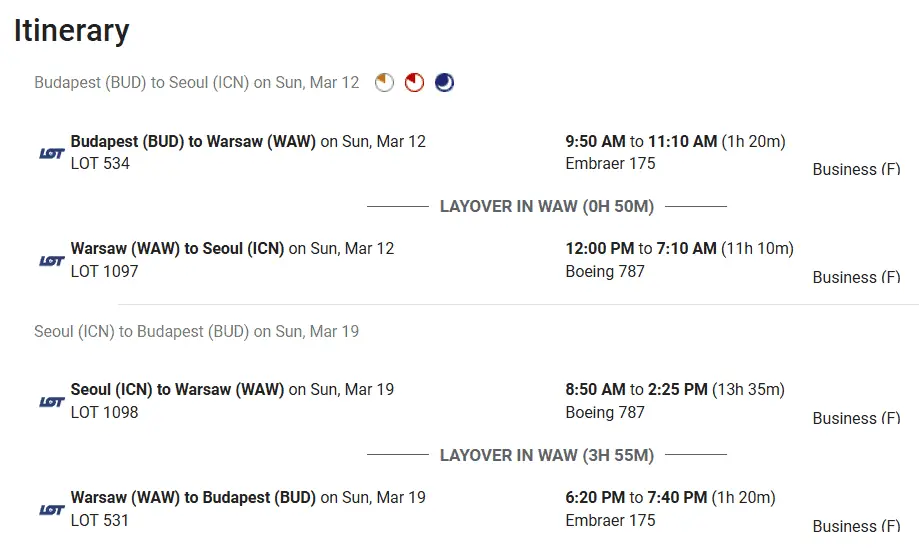Click the LOT logo beside flight LOT 1098
This screenshot has width=919, height=549.
coord(52,402)
